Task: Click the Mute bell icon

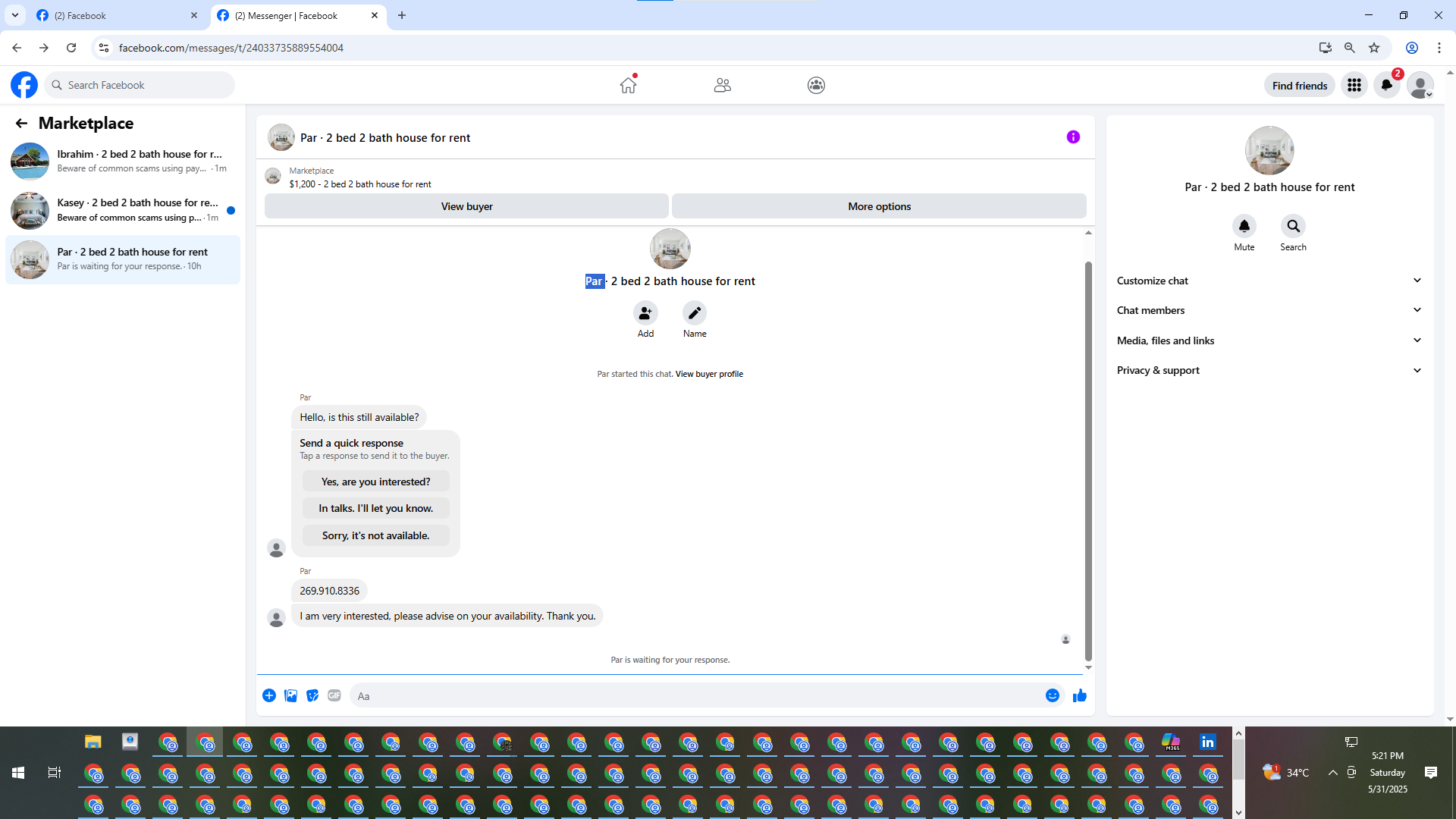Action: (1244, 226)
